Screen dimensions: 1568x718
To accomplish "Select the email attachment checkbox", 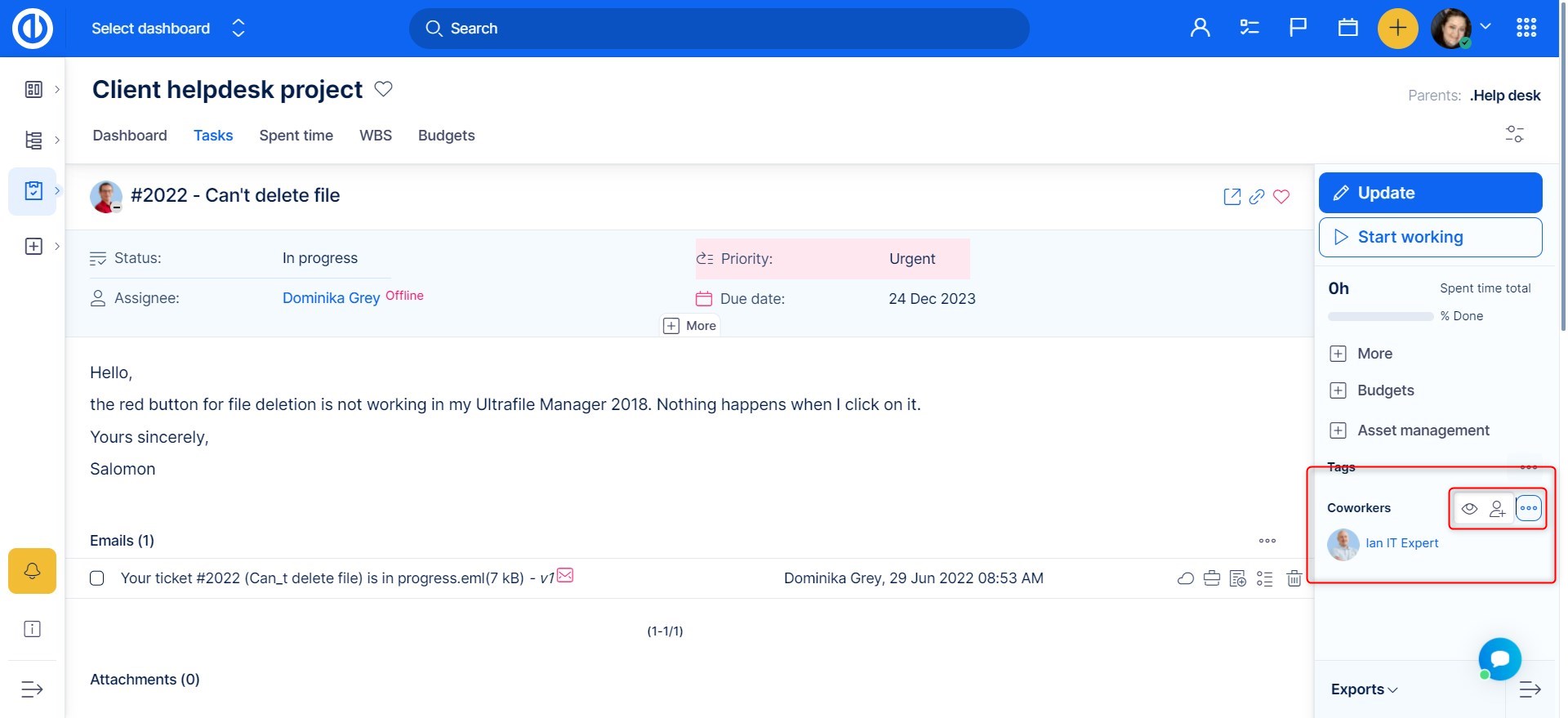I will 97,578.
